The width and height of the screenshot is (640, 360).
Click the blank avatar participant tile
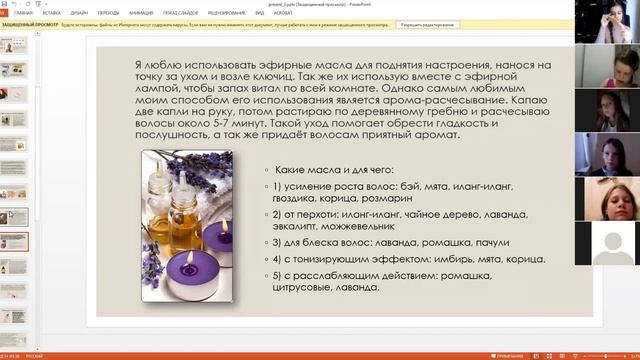point(607,243)
